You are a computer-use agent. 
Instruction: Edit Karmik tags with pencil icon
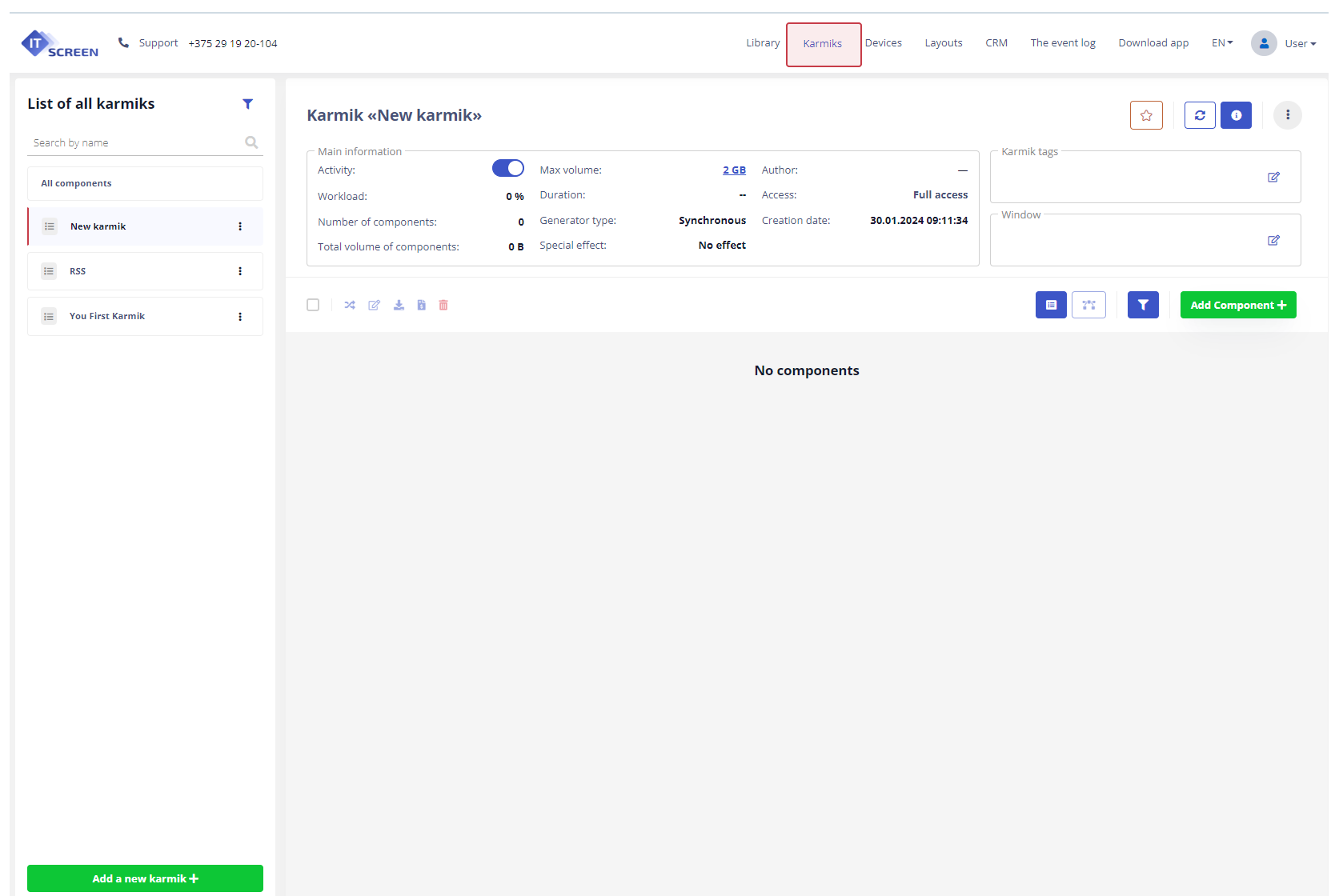coord(1273,177)
